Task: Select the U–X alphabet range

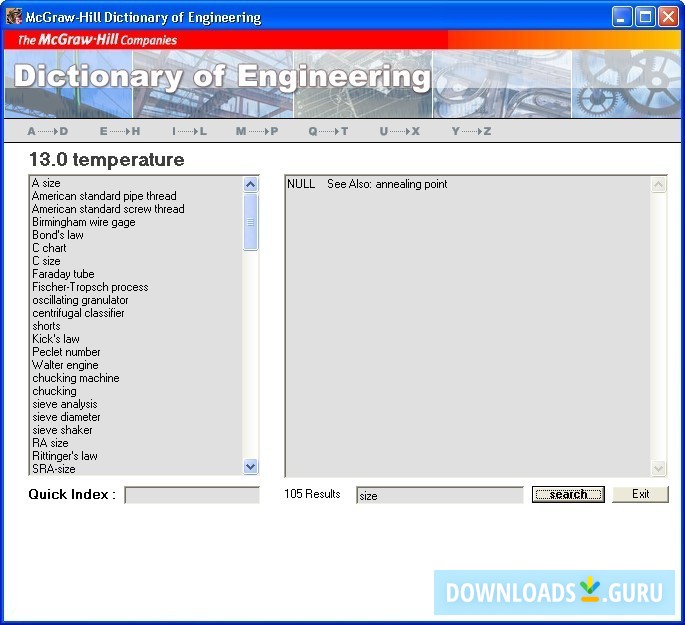Action: 400,131
